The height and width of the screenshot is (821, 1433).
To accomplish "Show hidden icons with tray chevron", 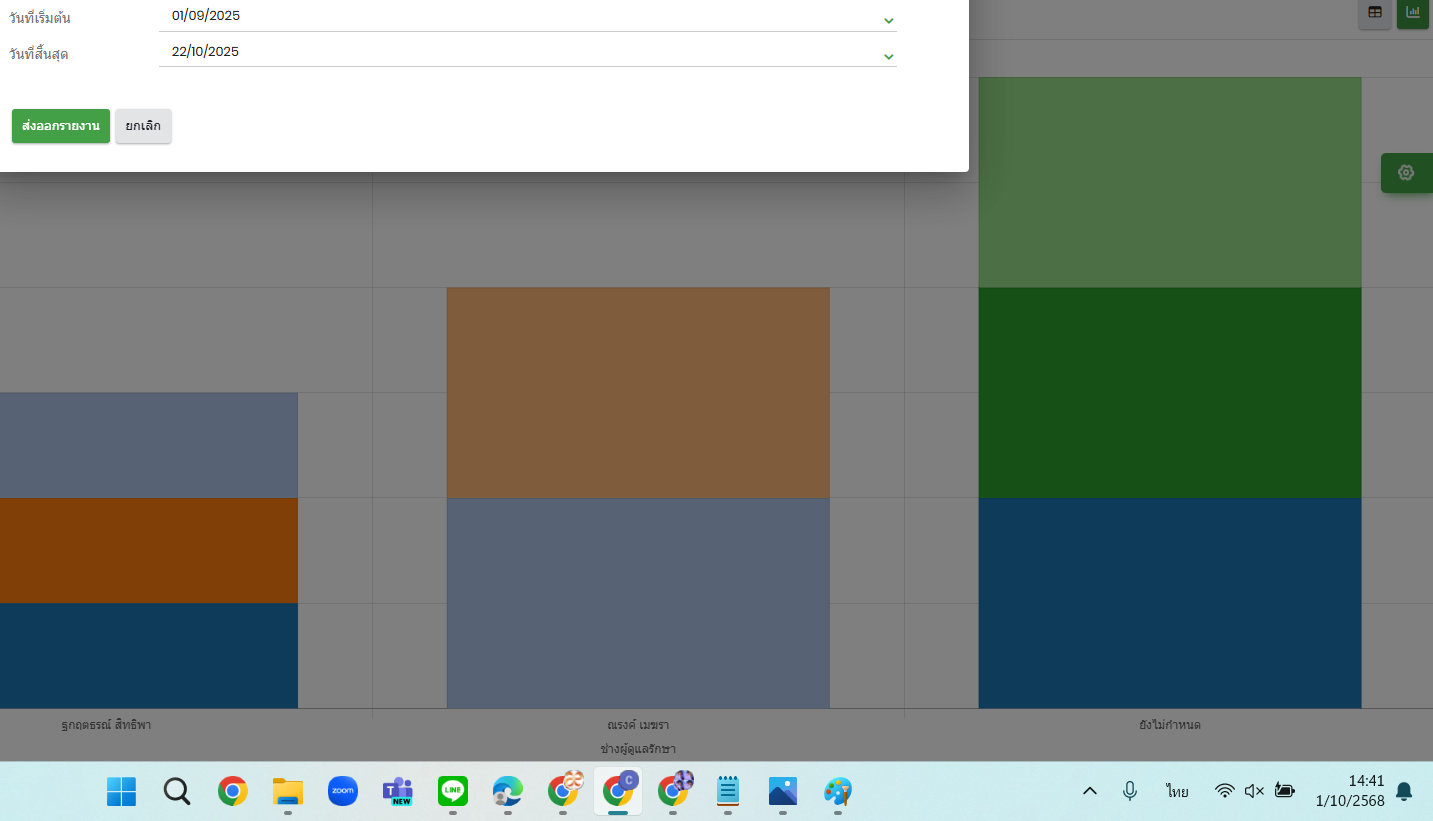I will (1090, 791).
